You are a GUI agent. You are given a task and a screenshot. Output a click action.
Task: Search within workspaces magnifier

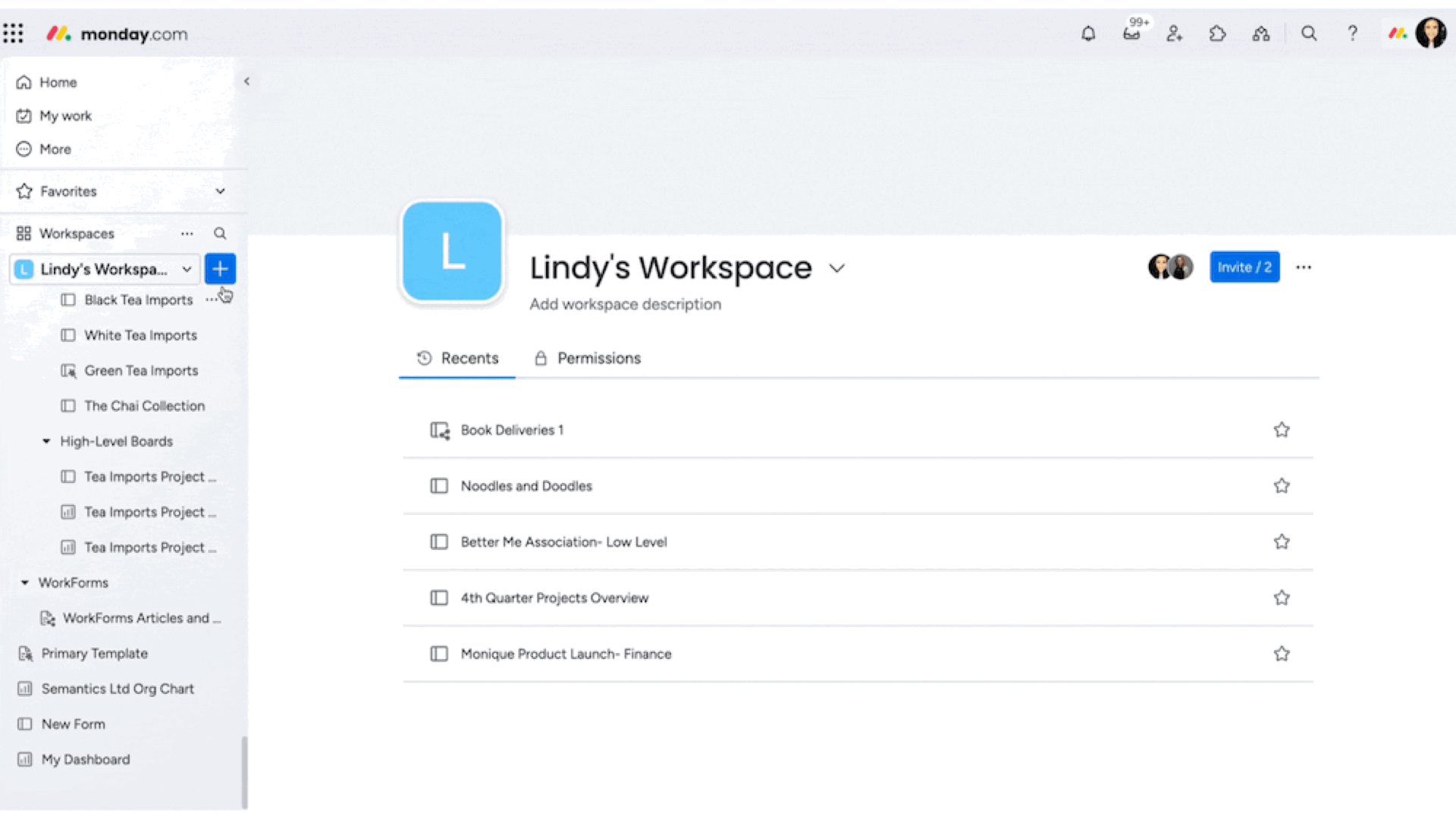coord(220,234)
